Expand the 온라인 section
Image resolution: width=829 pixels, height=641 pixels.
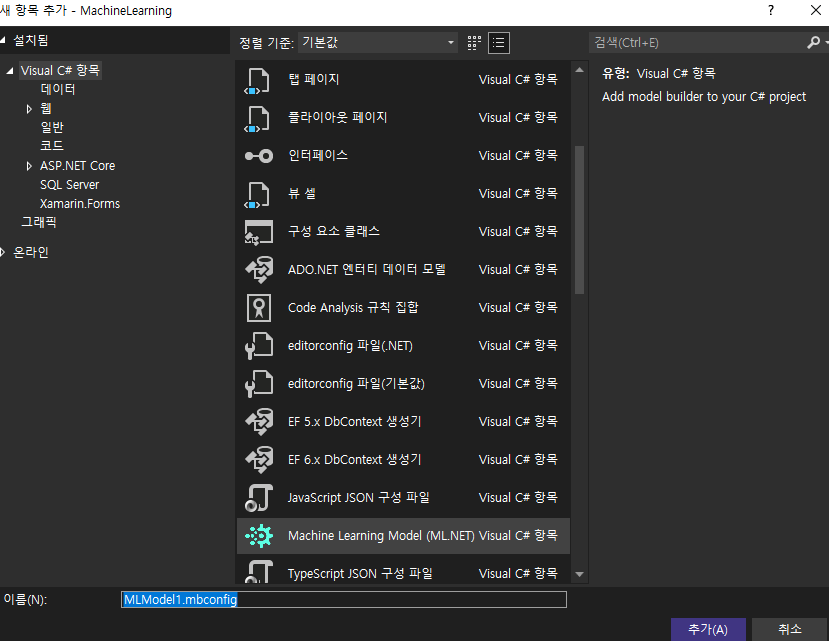point(3,252)
